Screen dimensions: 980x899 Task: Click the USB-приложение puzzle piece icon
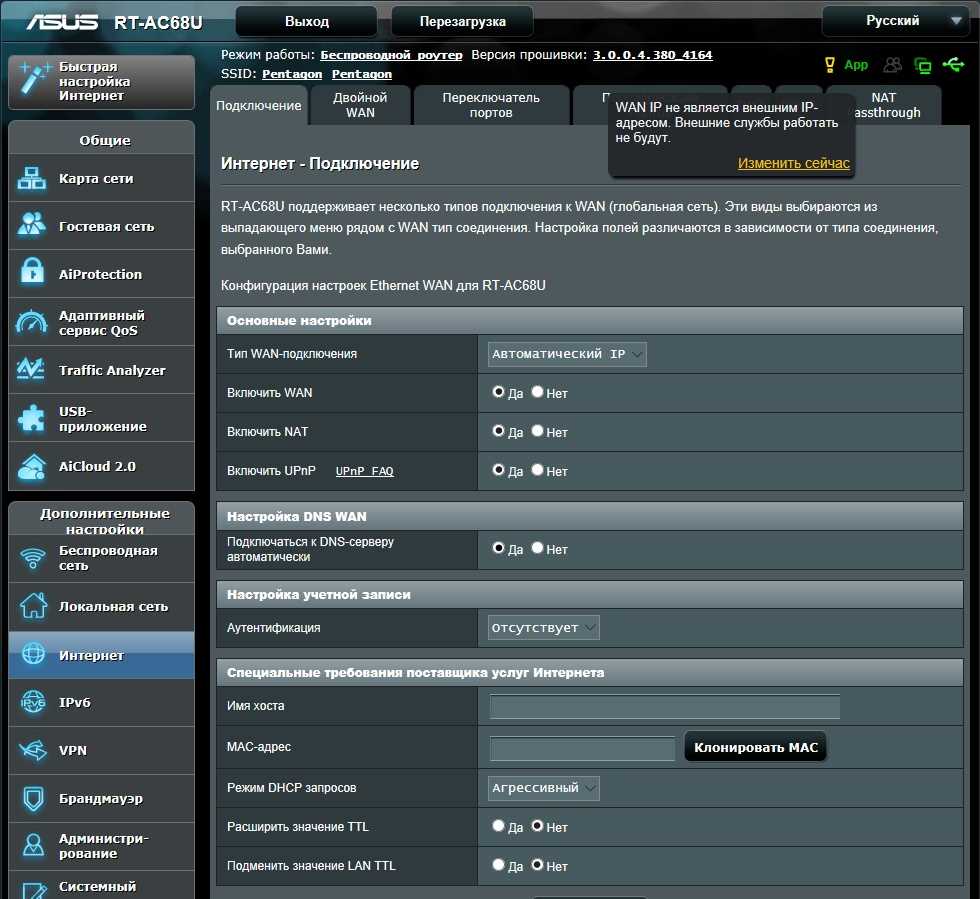31,418
